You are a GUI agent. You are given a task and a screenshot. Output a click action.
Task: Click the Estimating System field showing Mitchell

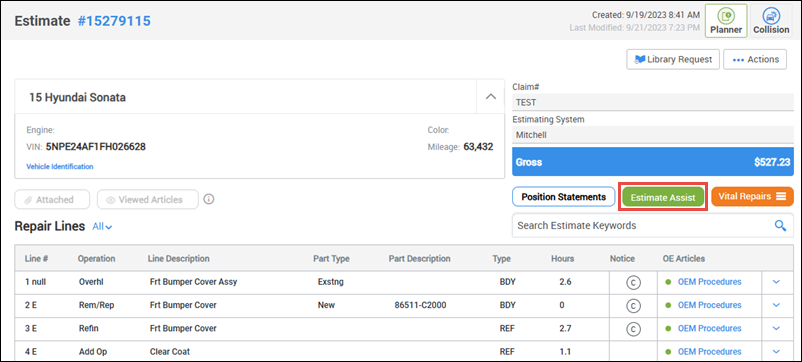[653, 135]
